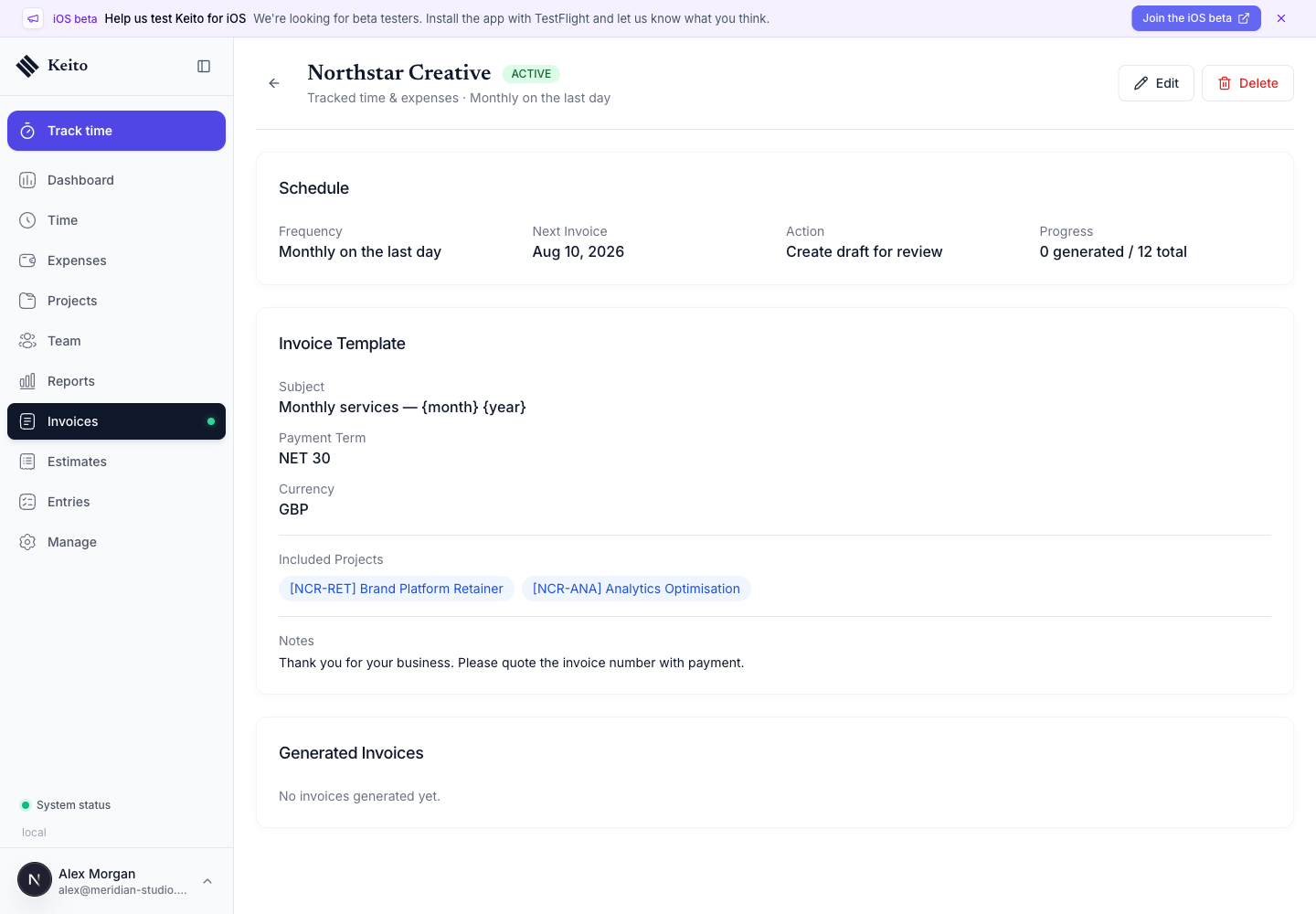Click the Dashboard chart icon

[27, 180]
